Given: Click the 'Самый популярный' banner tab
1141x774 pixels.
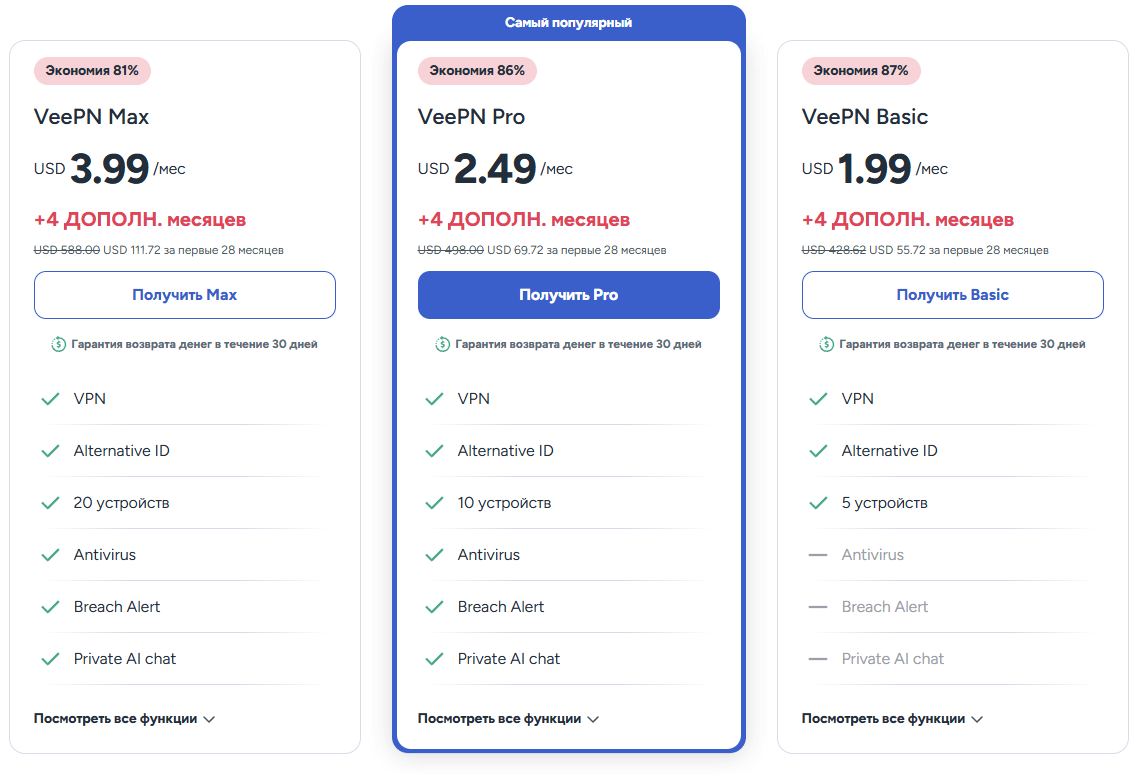Looking at the screenshot, I should (x=568, y=22).
